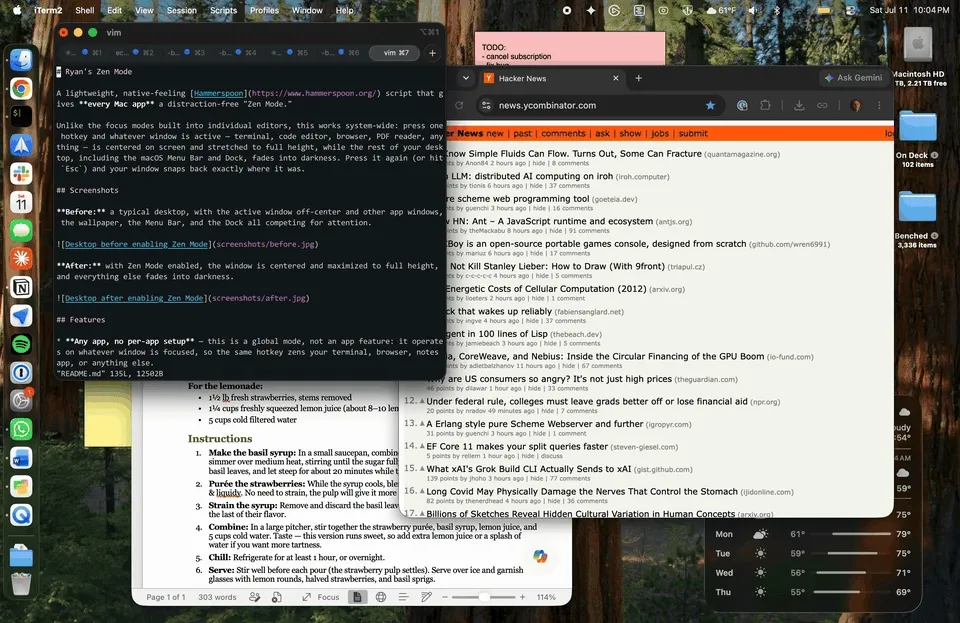Viewport: 960px width, 623px height.
Task: Upvote the 'Long Covid' story arrow
Action: coord(422,491)
